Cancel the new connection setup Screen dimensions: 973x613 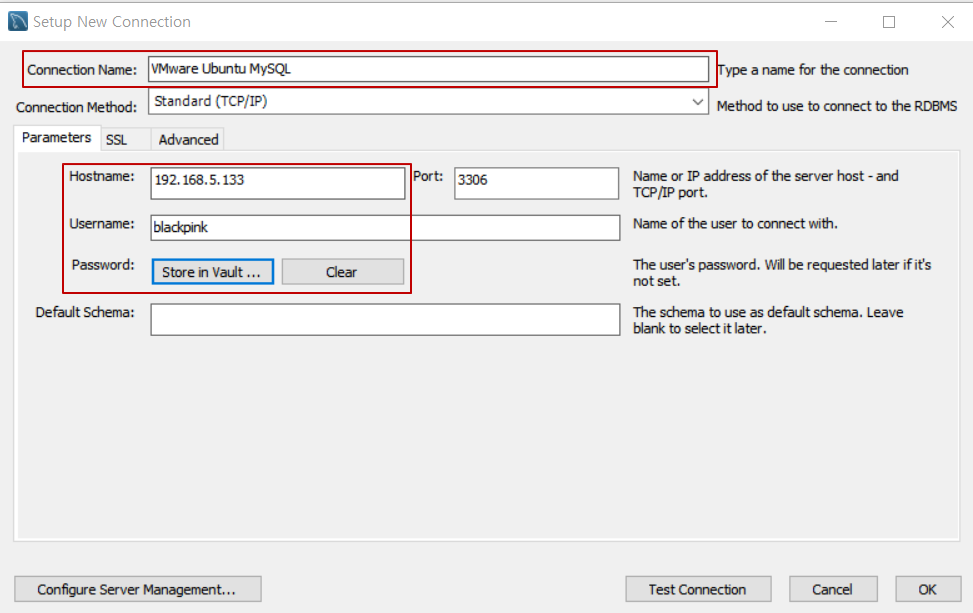[x=833, y=589]
